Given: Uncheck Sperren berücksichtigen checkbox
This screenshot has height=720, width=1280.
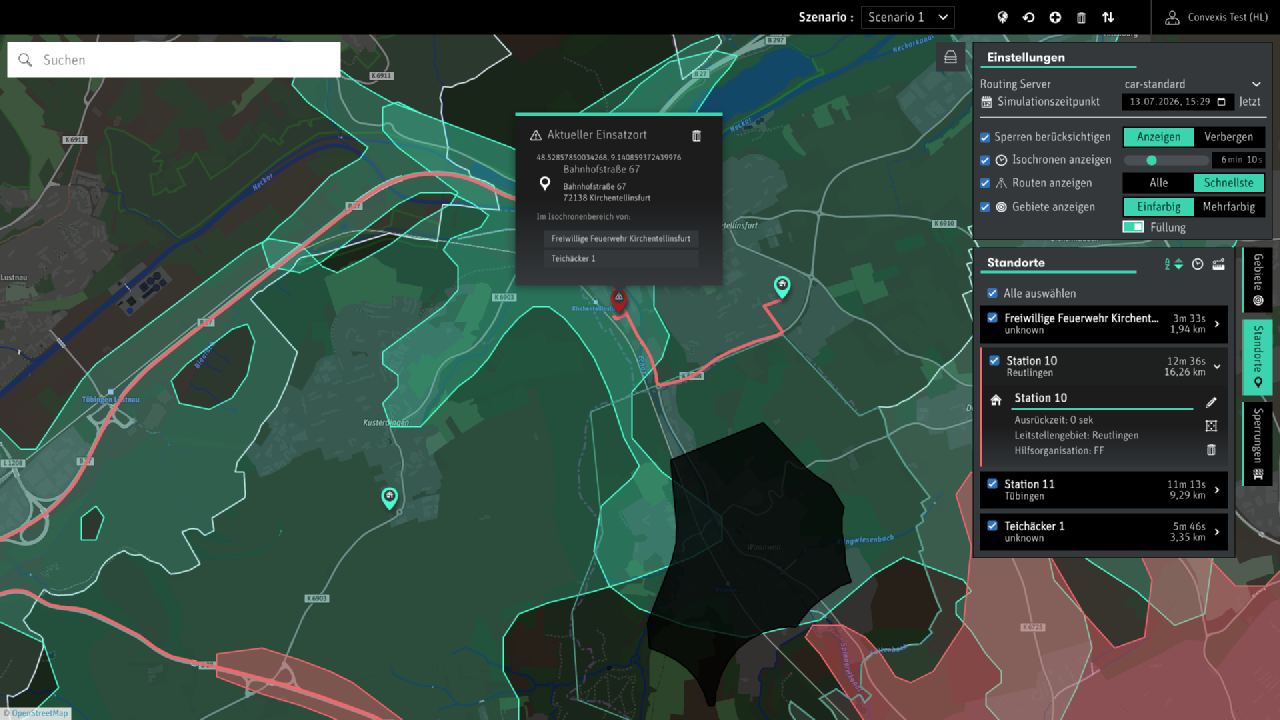Looking at the screenshot, I should pos(985,137).
